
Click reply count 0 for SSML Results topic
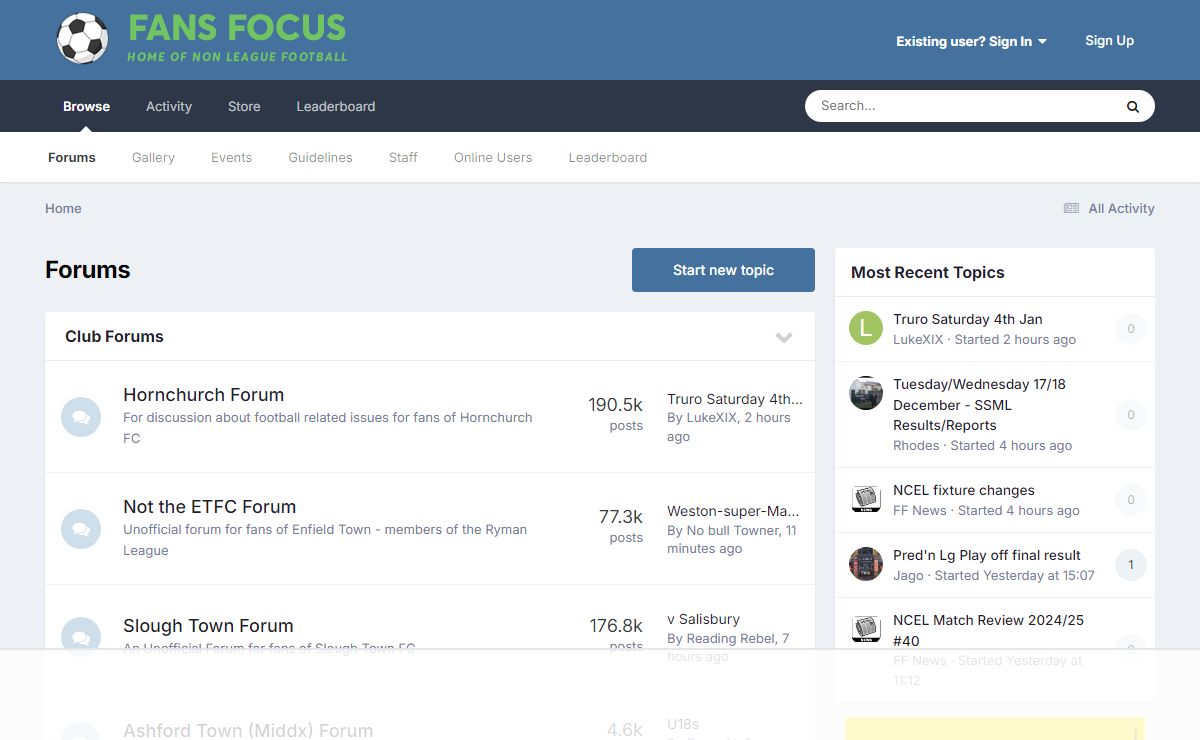click(x=1131, y=414)
